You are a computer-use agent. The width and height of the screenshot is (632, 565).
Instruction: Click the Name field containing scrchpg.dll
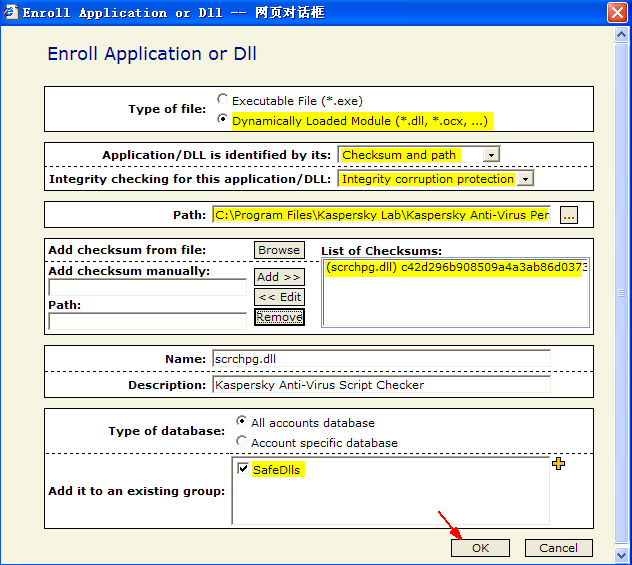[x=381, y=359]
